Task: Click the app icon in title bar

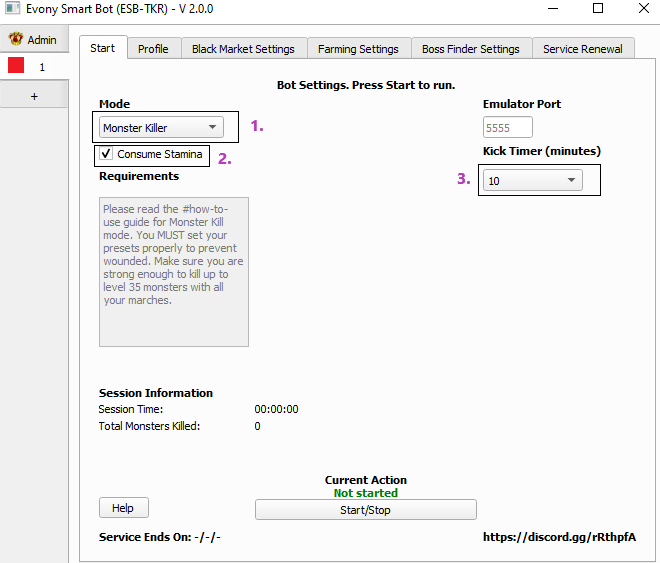Action: [12, 8]
